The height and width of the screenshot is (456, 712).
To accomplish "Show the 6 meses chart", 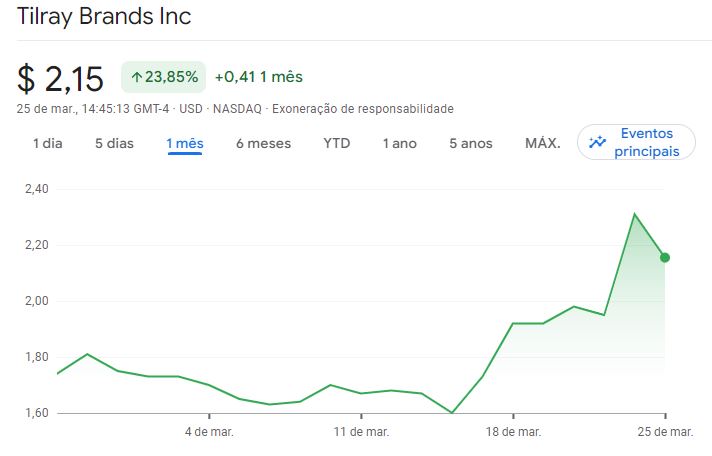I will point(263,143).
